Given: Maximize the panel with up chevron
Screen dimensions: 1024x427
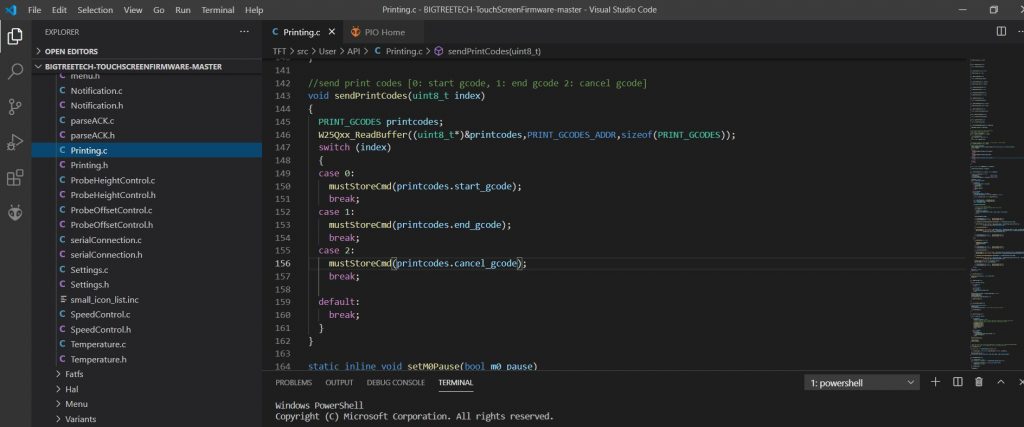Looking at the screenshot, I should [x=999, y=382].
